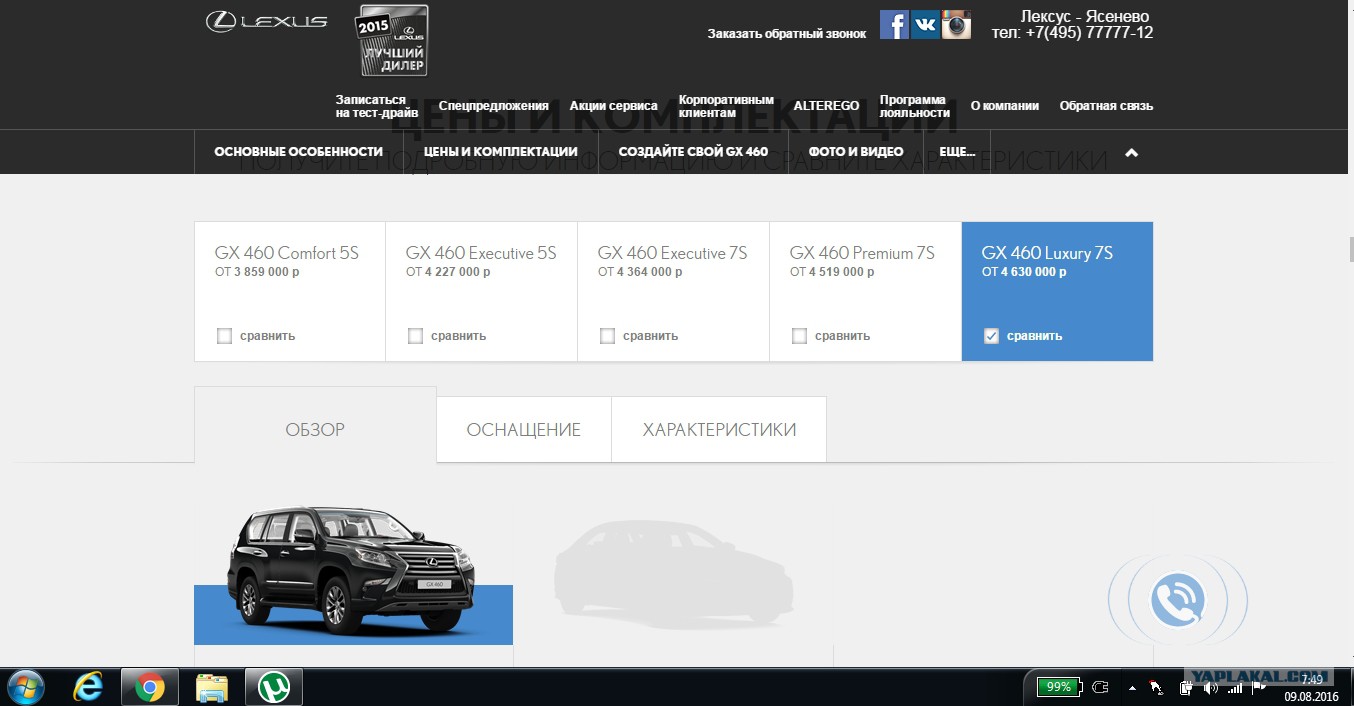Open Корпоративным клиентам link
Screen dimensions: 1354x706
(x=726, y=106)
